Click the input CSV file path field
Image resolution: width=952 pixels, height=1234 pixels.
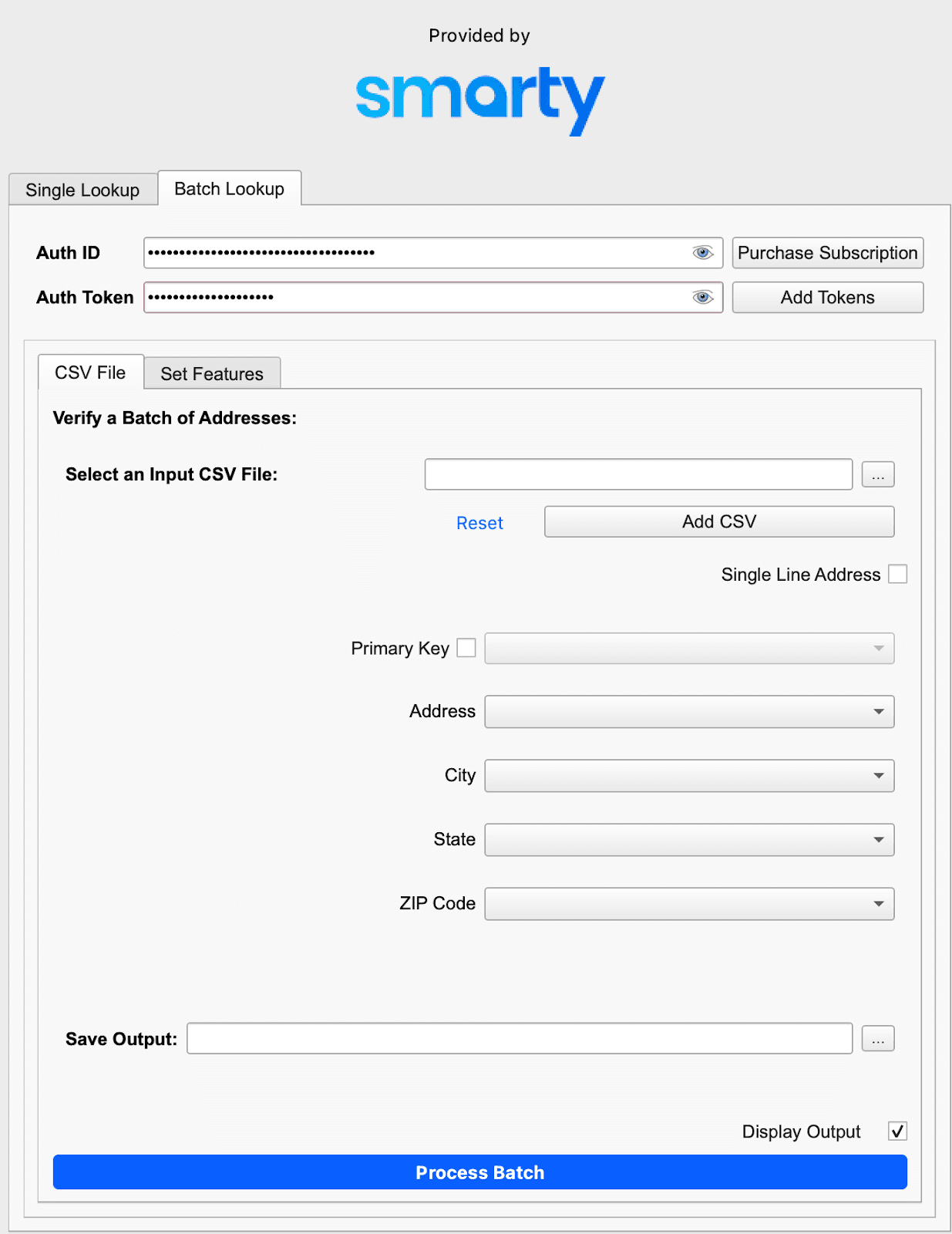(638, 474)
